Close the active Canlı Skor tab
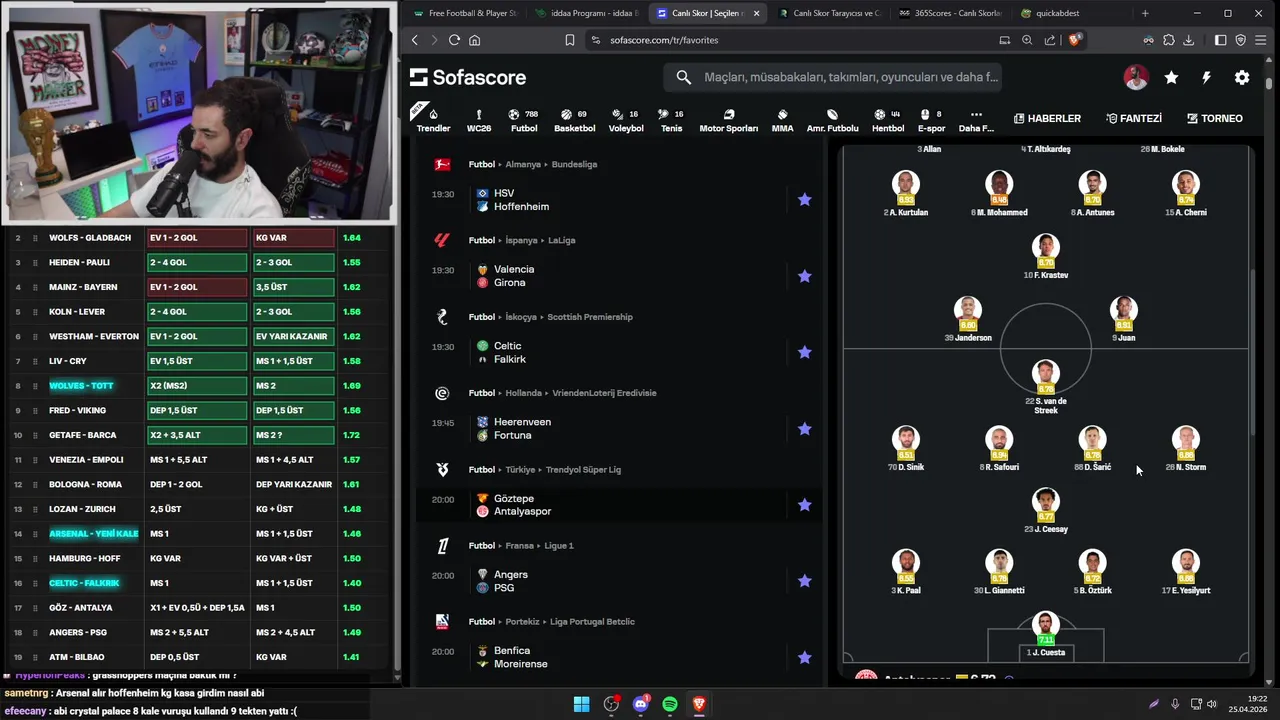 [x=756, y=13]
